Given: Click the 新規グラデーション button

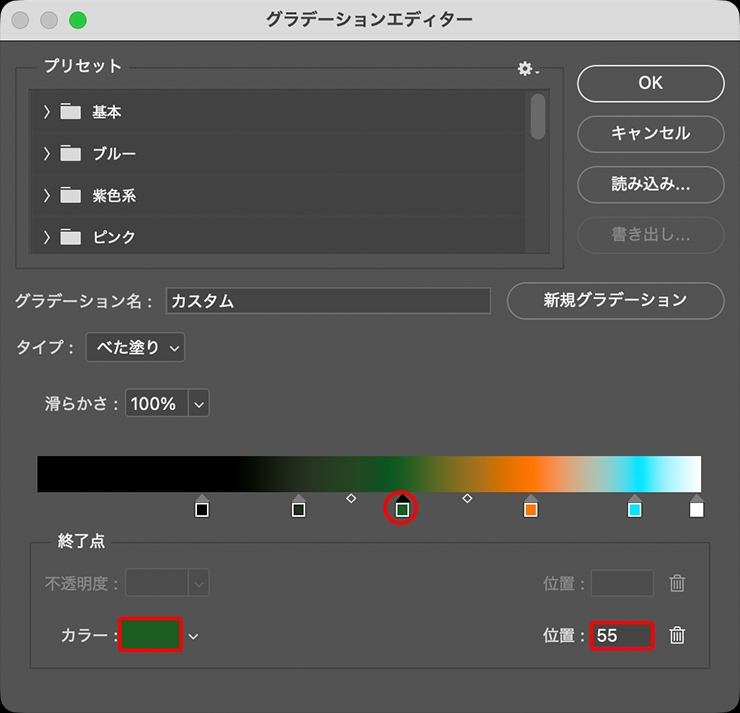Looking at the screenshot, I should click(615, 300).
